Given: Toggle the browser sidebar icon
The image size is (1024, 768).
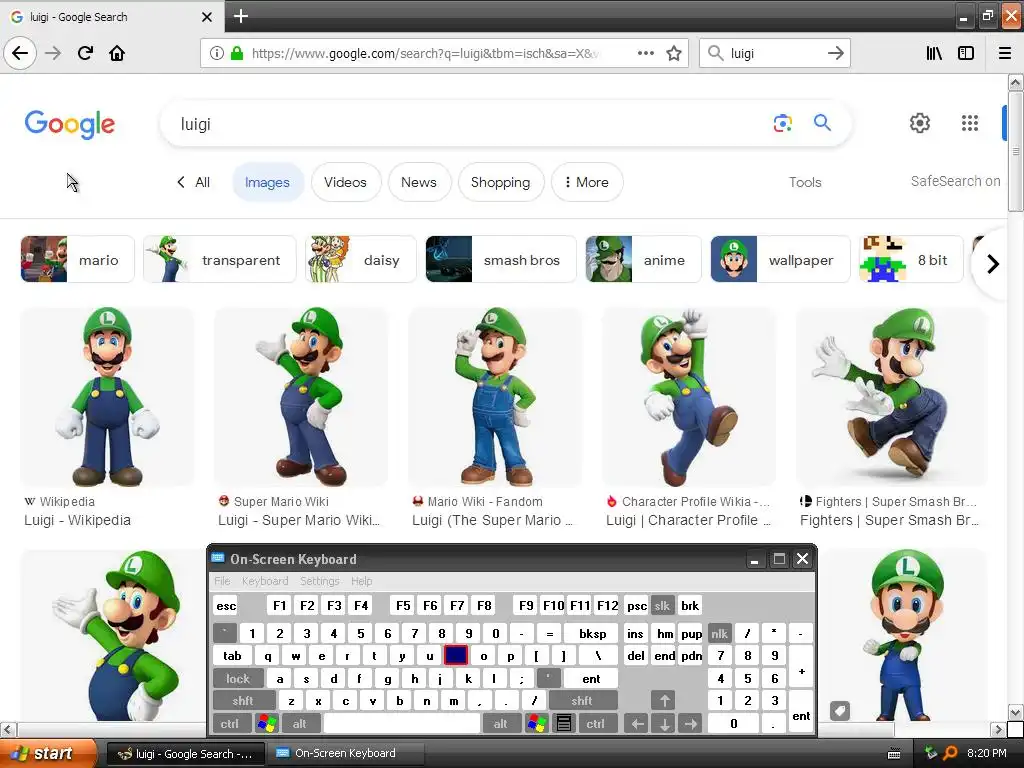Looking at the screenshot, I should [x=966, y=53].
